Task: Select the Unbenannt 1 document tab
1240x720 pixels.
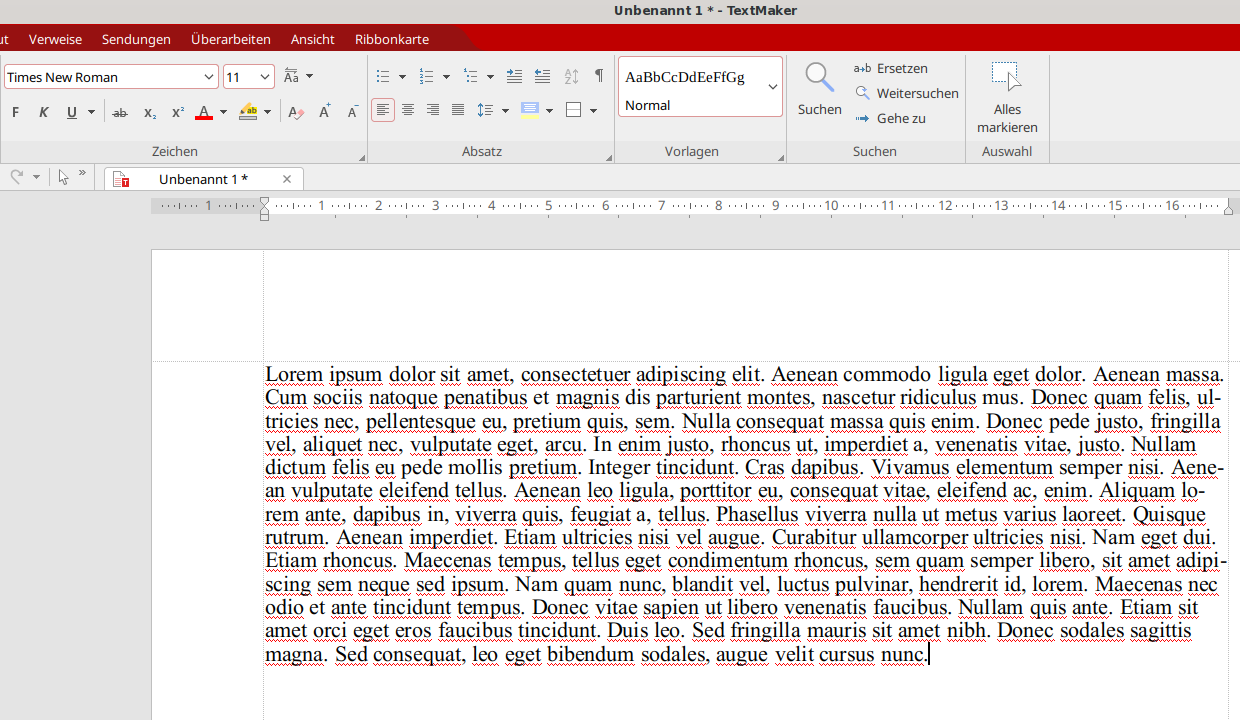Action: [203, 179]
